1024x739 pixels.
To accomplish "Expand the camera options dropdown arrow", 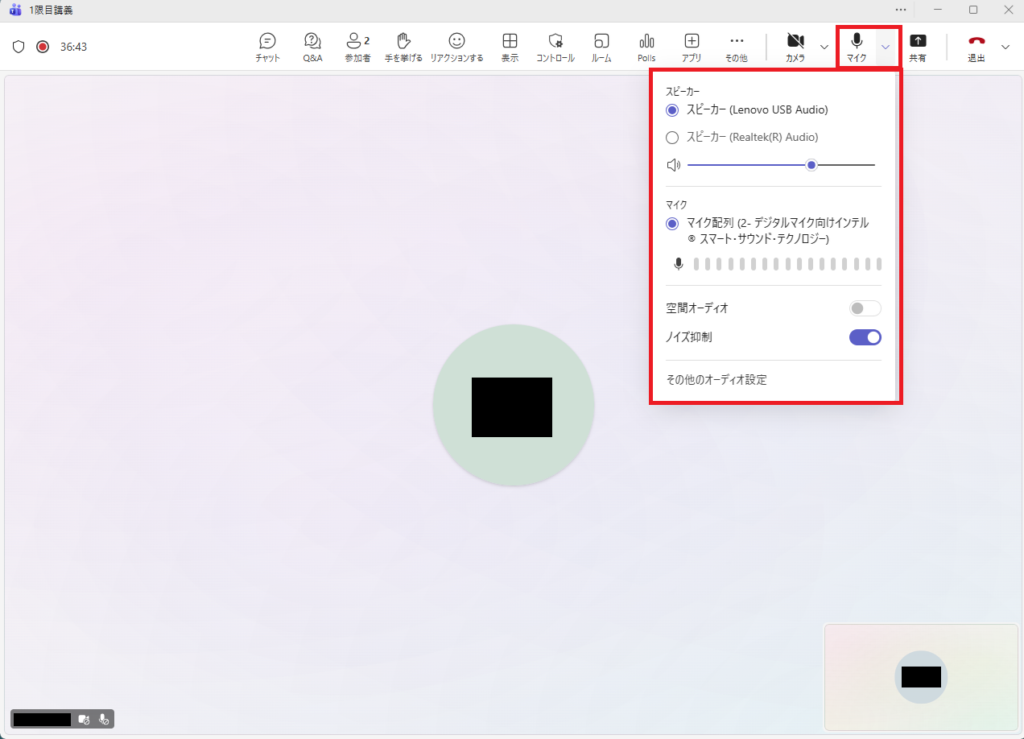I will point(824,47).
